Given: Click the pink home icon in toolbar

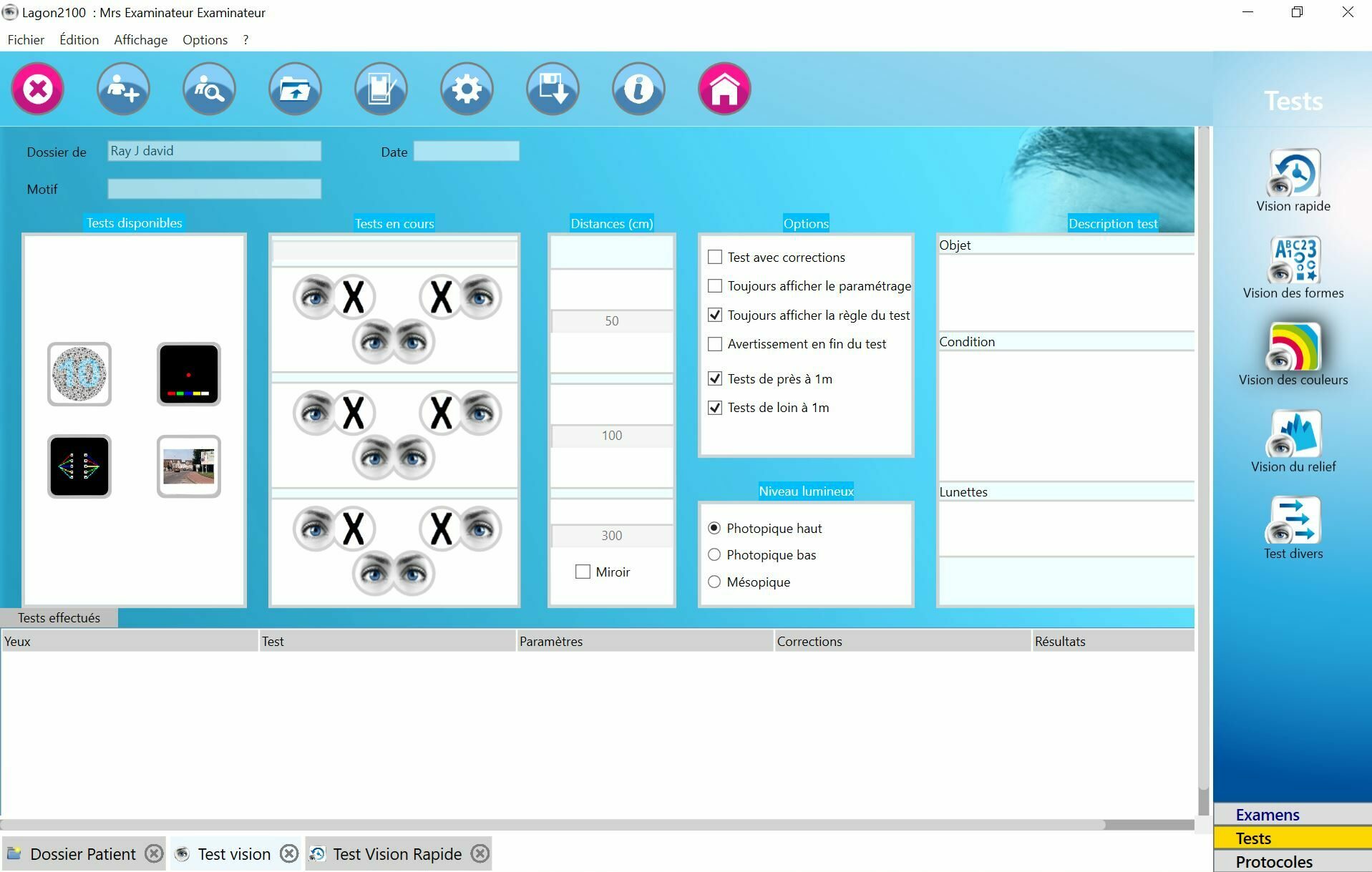Looking at the screenshot, I should pos(724,89).
